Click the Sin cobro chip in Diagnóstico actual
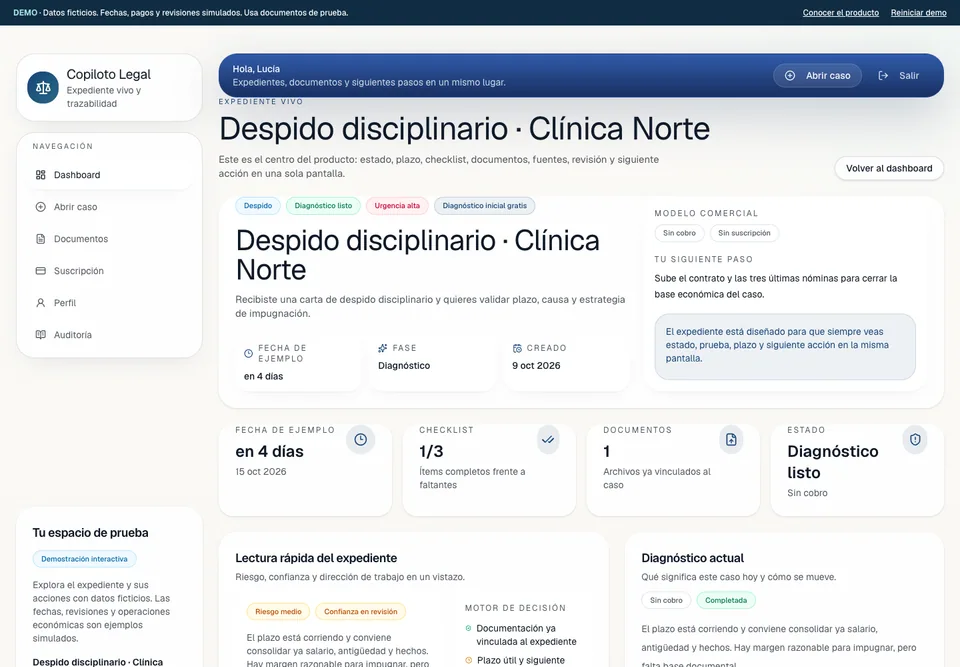This screenshot has height=667, width=960. 666,600
